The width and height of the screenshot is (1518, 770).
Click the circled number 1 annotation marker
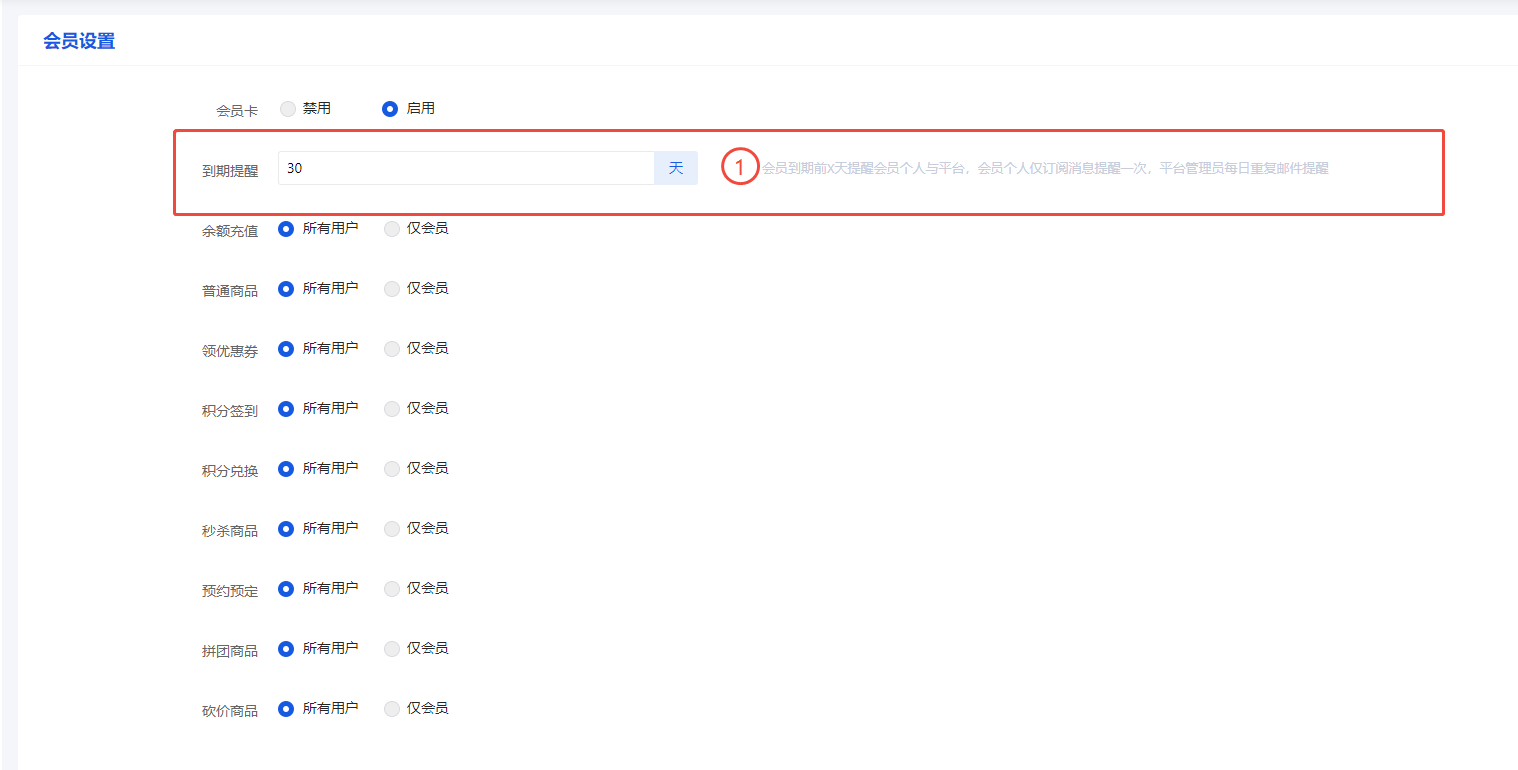click(739, 168)
